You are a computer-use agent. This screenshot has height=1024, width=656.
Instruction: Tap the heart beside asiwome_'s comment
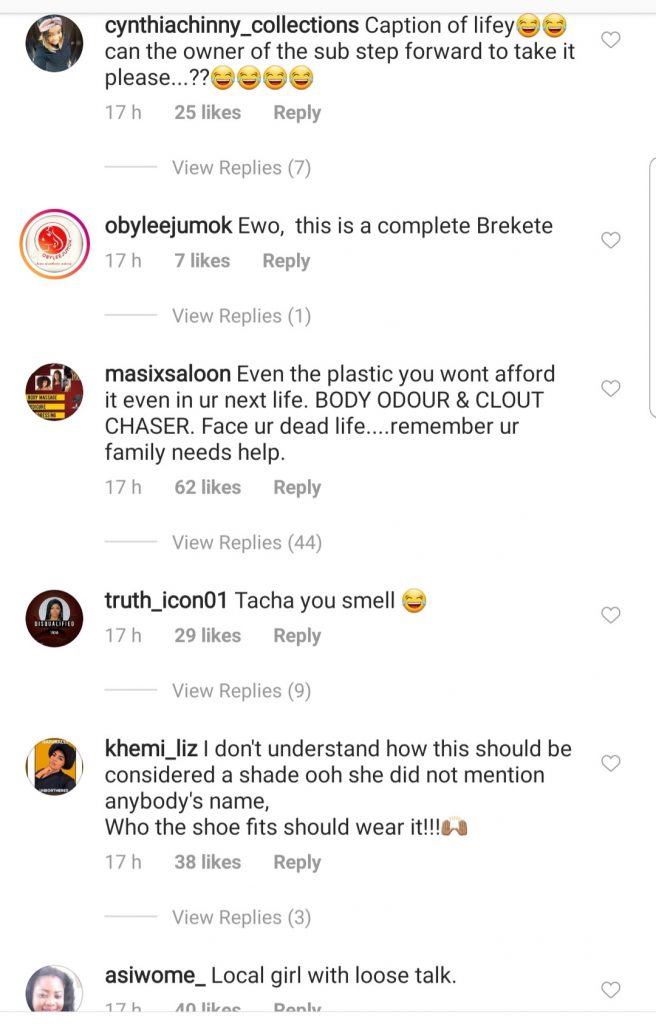click(610, 990)
